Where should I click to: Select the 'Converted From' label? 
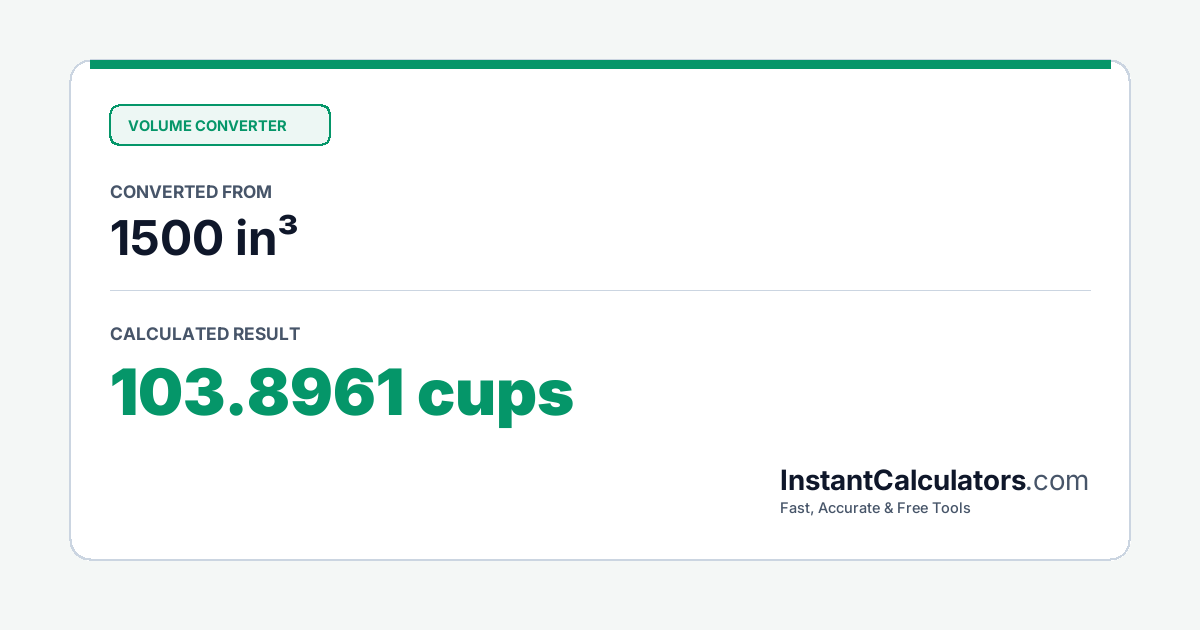click(191, 192)
